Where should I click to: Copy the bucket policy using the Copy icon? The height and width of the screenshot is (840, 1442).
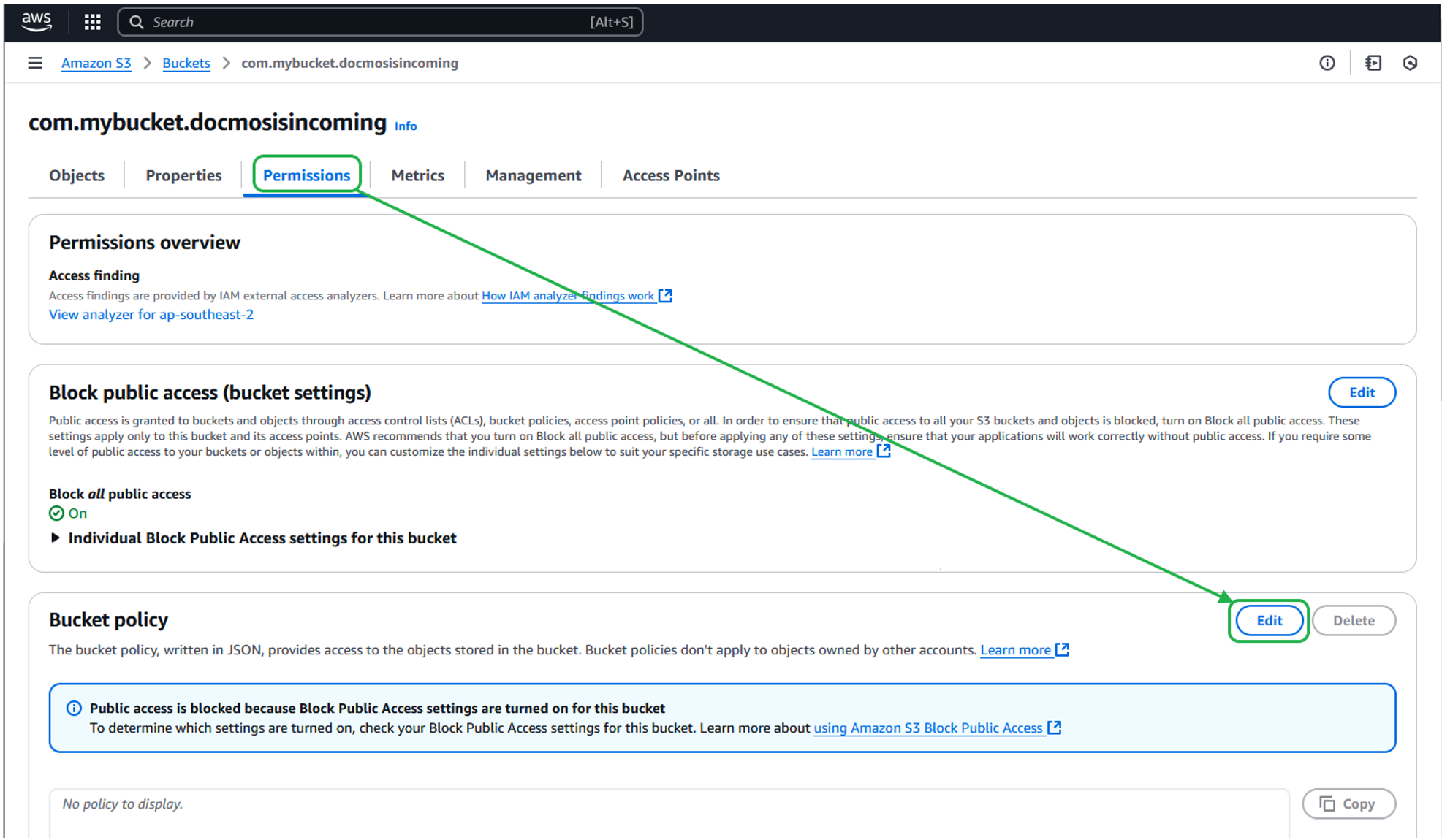tap(1348, 803)
